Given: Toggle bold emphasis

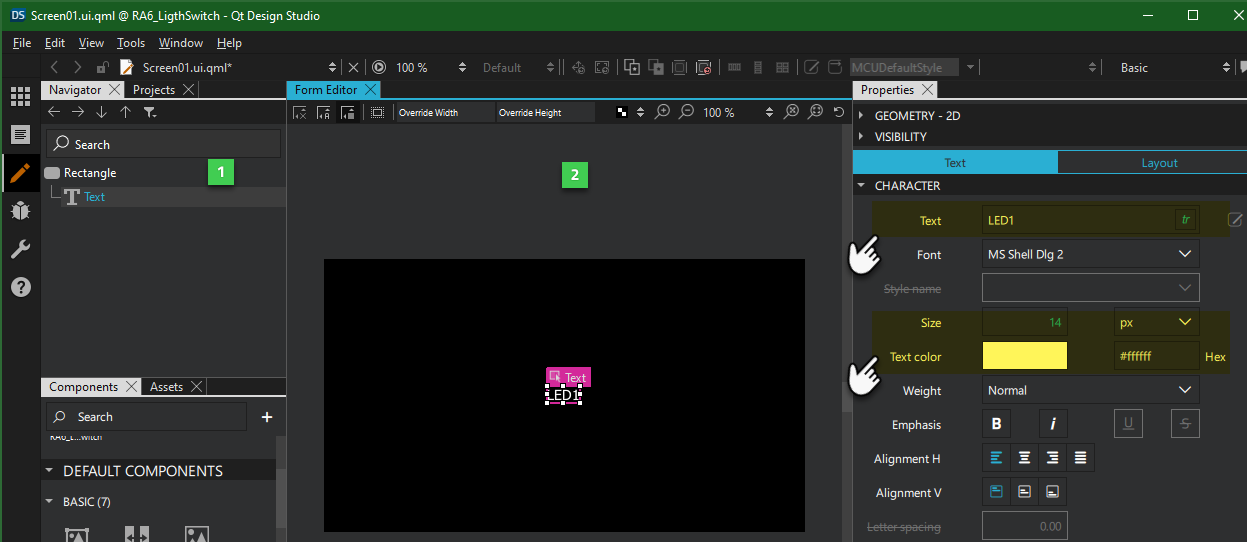Looking at the screenshot, I should [996, 425].
